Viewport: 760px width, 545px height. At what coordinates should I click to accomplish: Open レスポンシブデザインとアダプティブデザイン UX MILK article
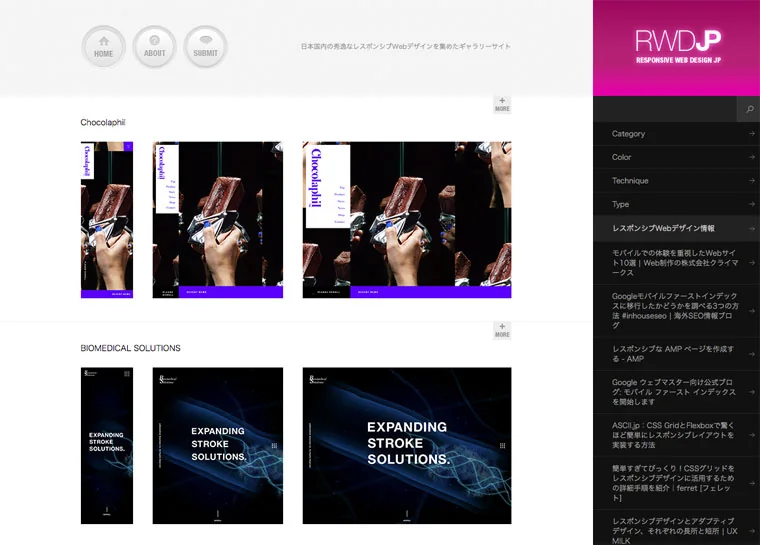pyautogui.click(x=677, y=528)
